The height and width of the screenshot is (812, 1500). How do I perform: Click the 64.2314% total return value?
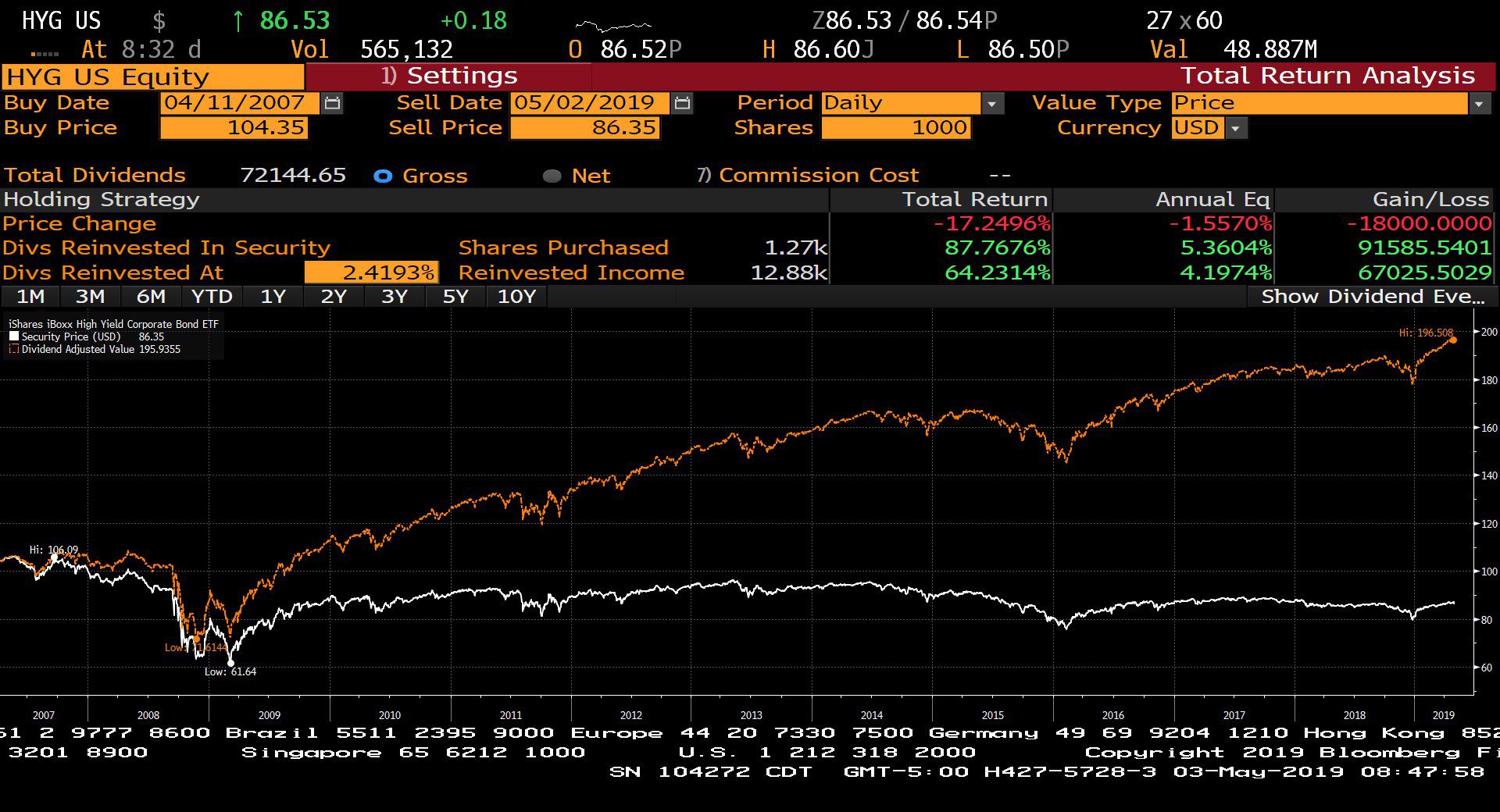pos(997,272)
